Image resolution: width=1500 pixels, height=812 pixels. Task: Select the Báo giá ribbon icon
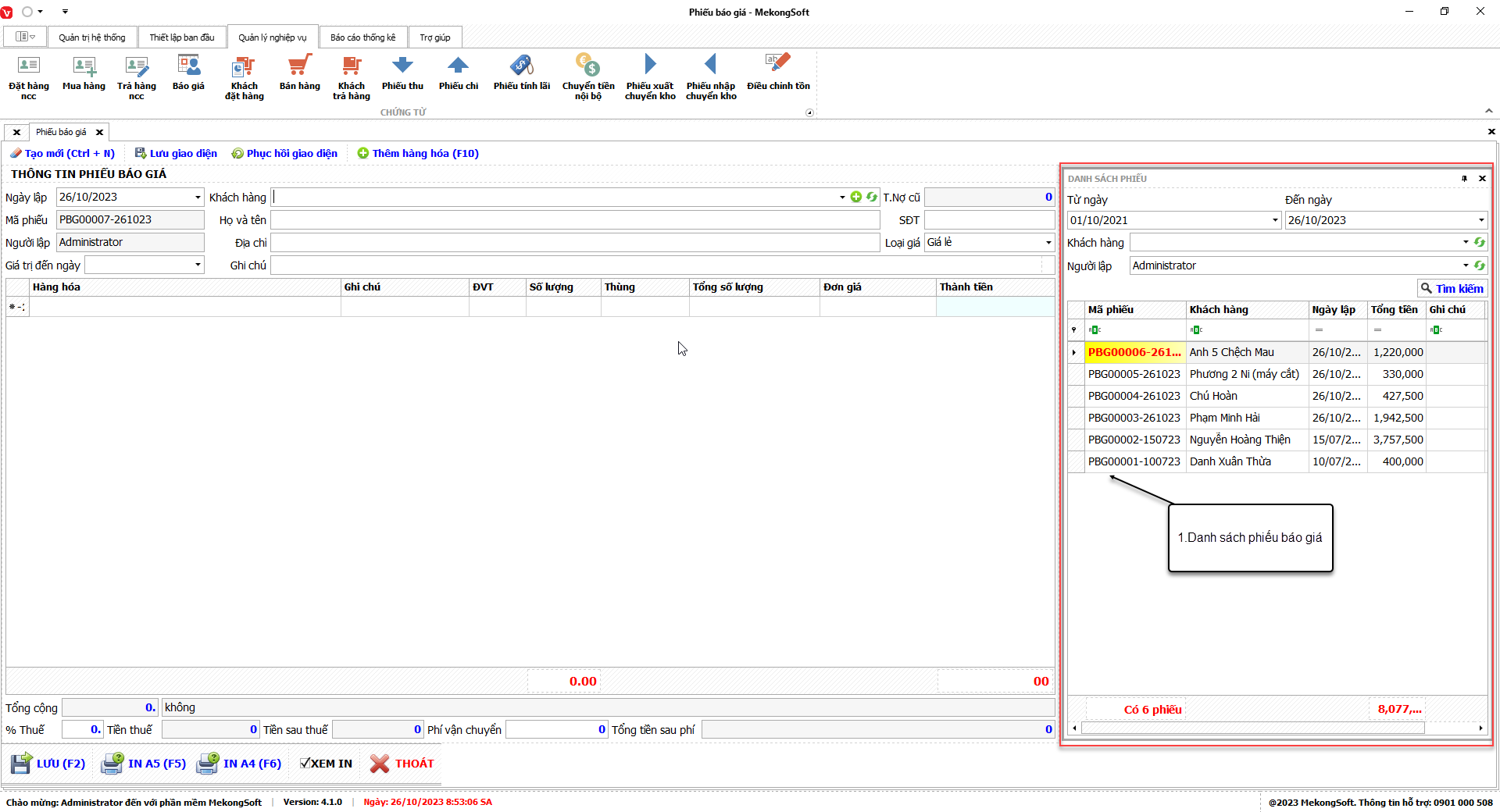coord(188,66)
